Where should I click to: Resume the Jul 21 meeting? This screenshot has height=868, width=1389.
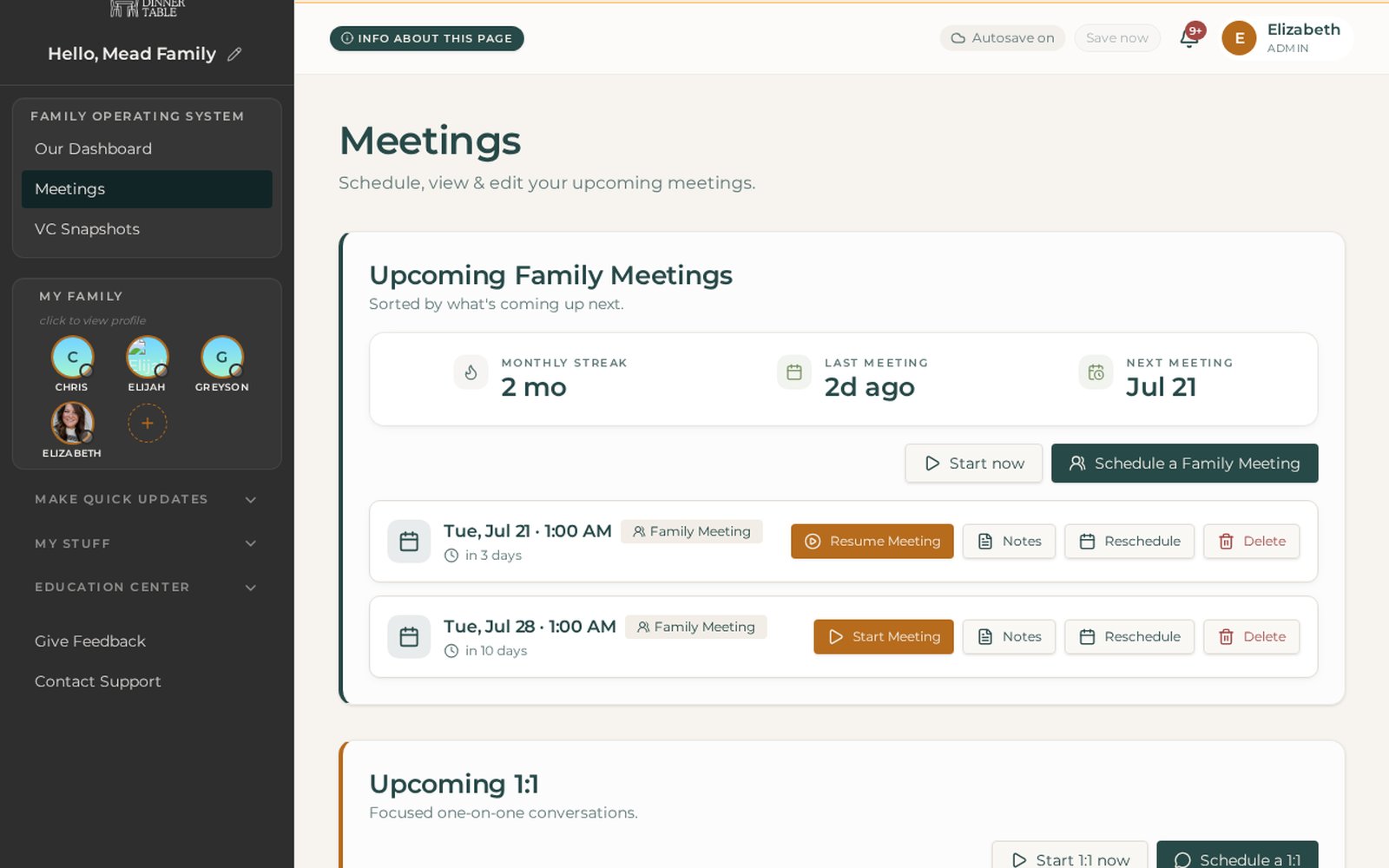pyautogui.click(x=872, y=542)
